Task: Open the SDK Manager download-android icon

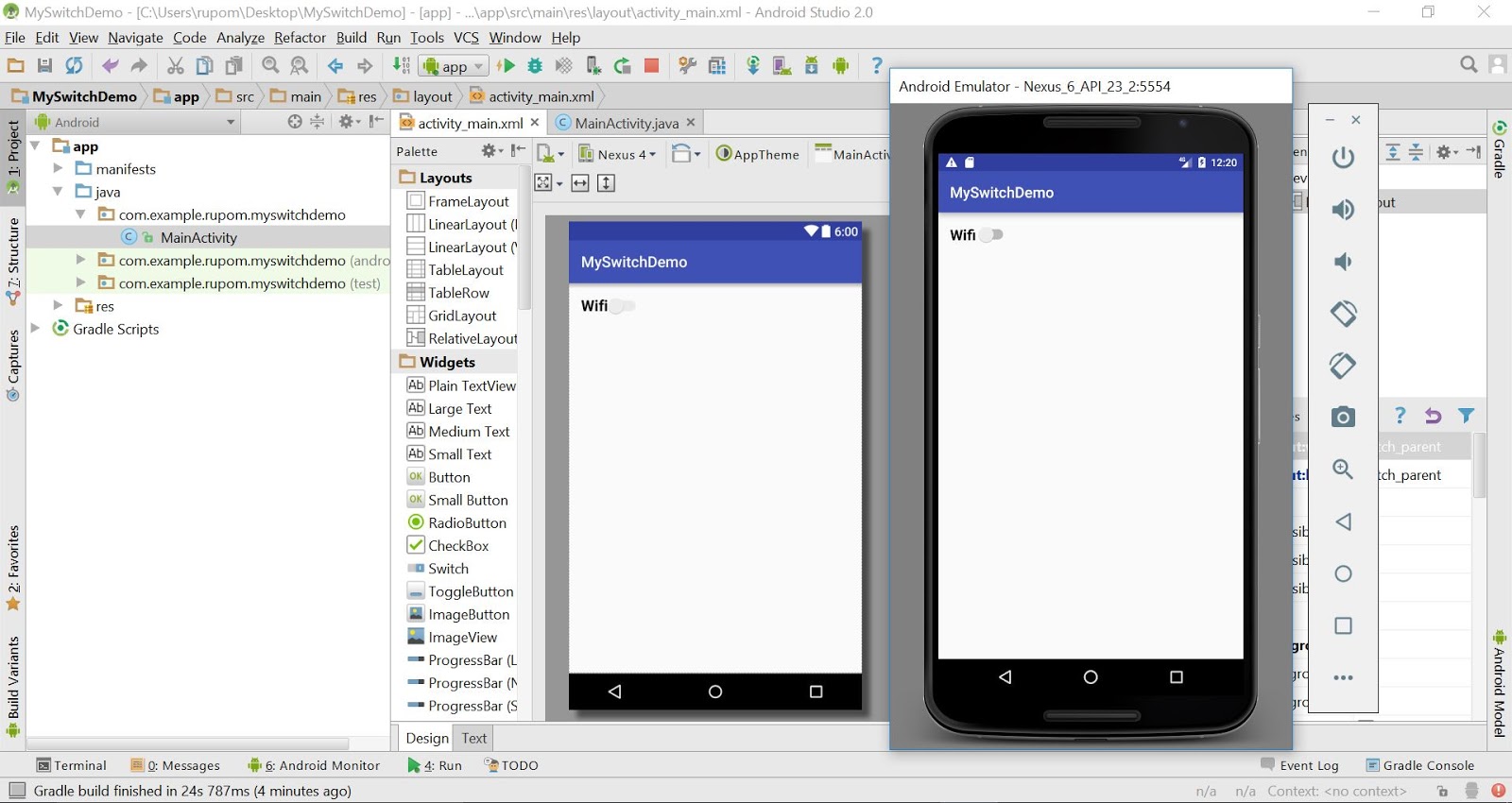Action: point(812,65)
